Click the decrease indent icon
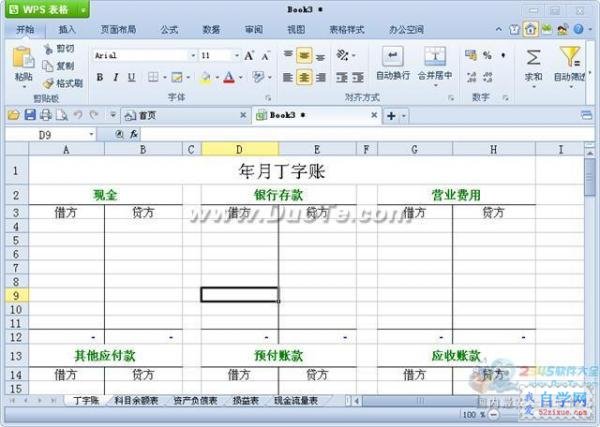The width and height of the screenshot is (600, 427). click(x=342, y=78)
